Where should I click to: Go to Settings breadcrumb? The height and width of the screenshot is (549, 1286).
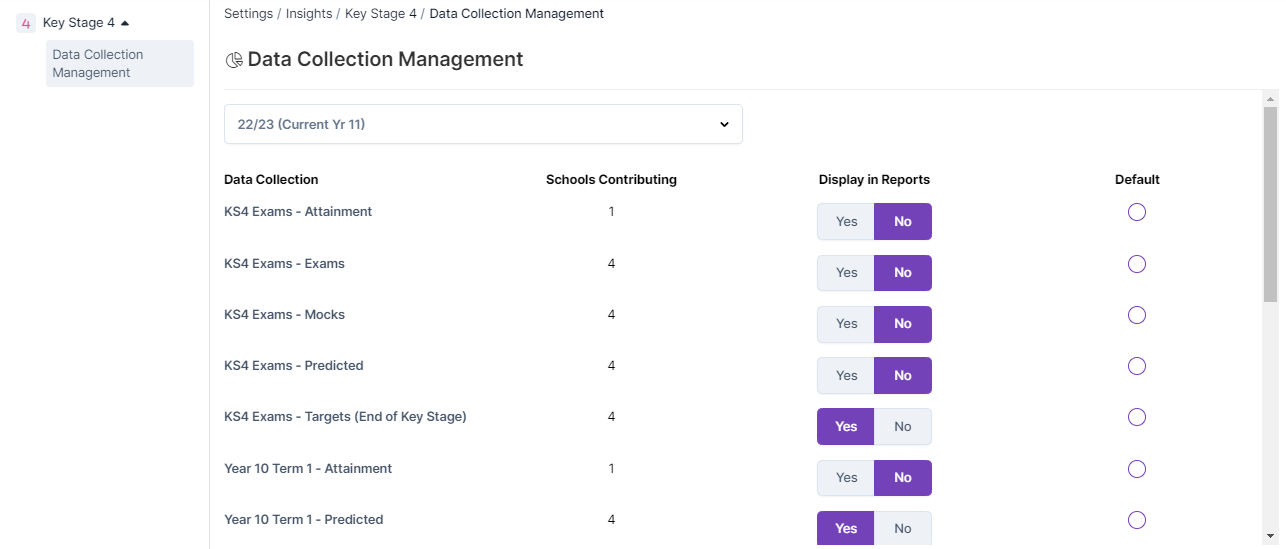247,14
